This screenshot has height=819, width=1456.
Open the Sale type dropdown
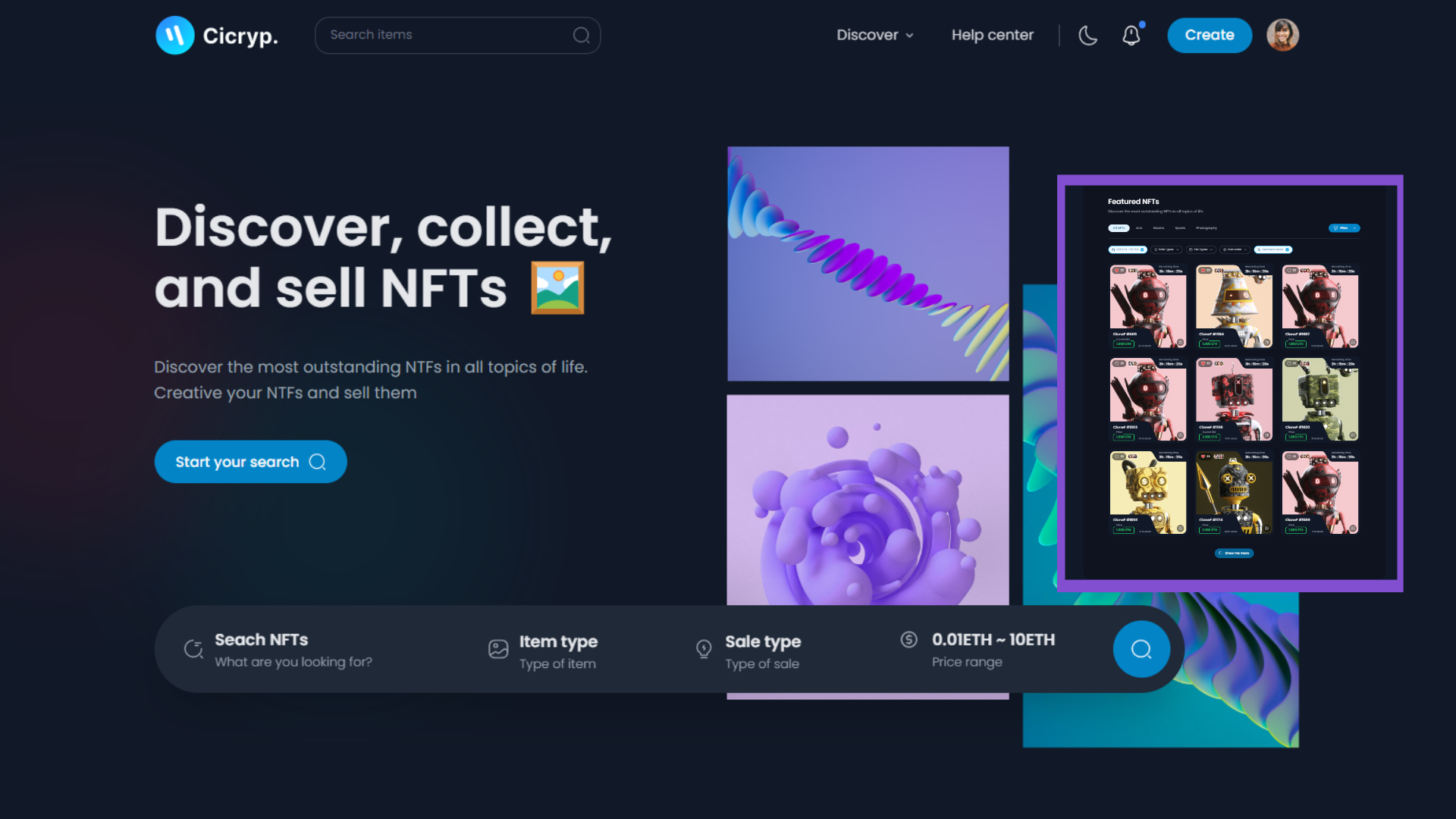click(763, 651)
